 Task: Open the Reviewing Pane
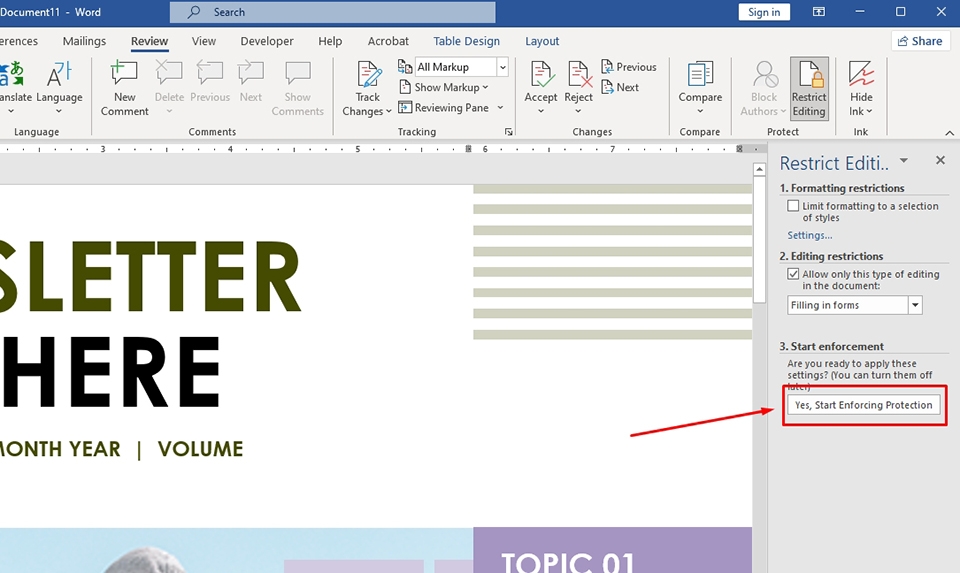444,108
